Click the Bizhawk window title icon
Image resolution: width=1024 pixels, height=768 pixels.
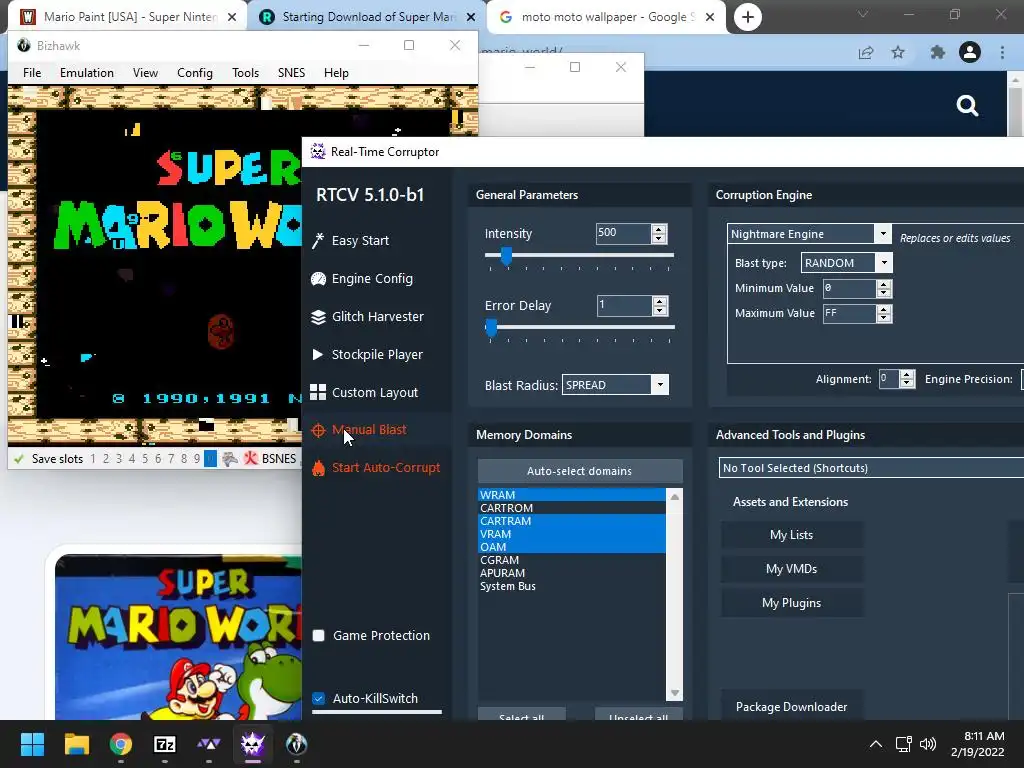[x=24, y=46]
